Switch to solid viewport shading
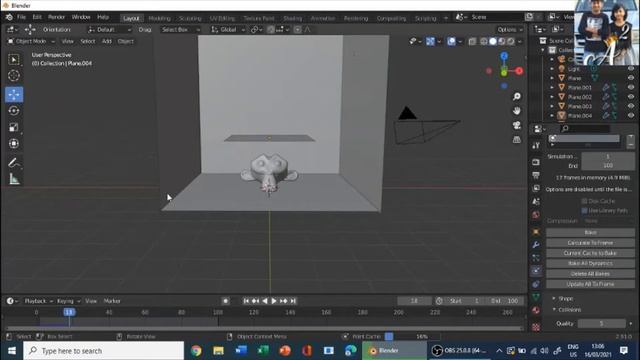 [493, 42]
